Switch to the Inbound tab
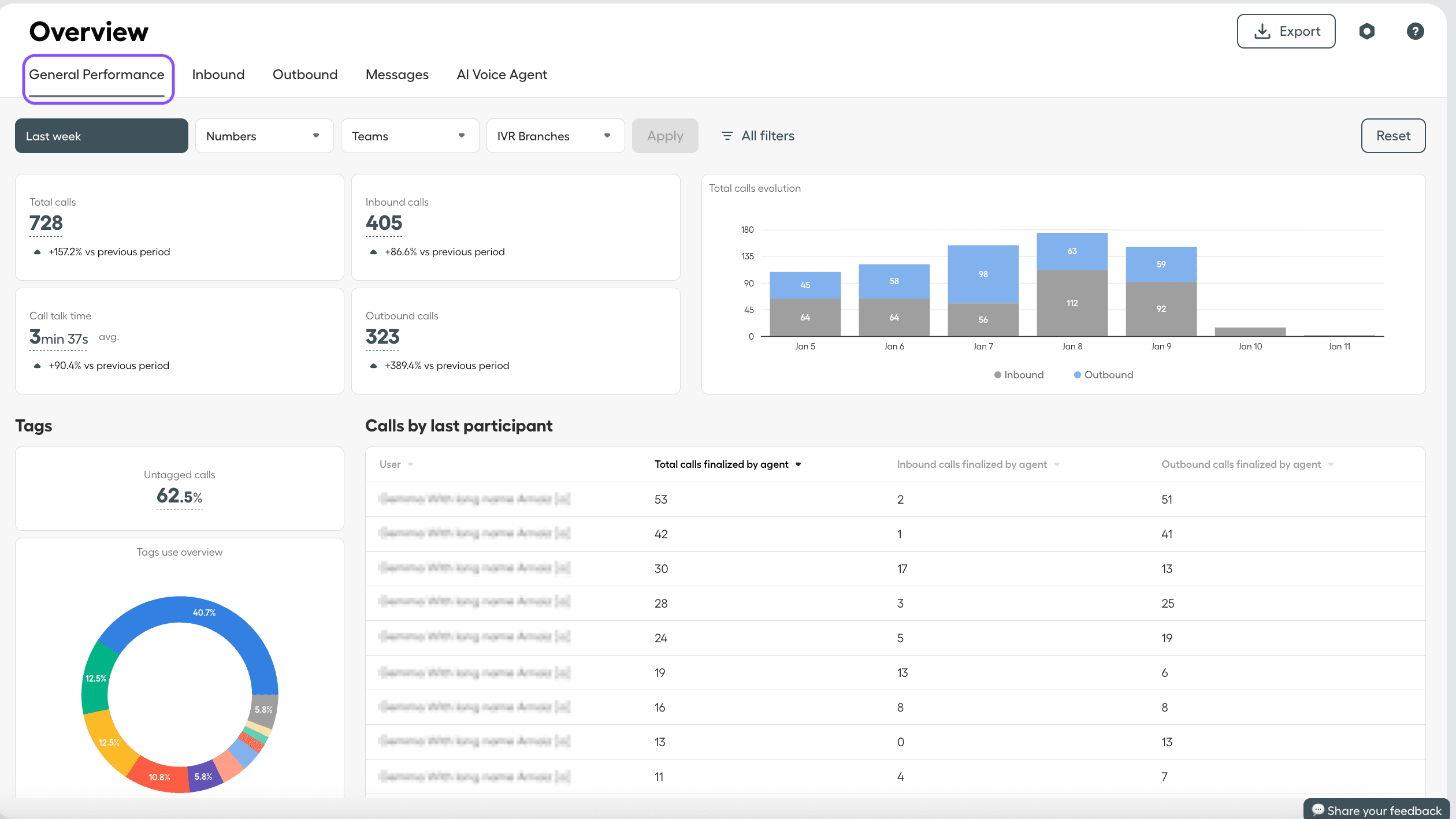 pyautogui.click(x=218, y=75)
